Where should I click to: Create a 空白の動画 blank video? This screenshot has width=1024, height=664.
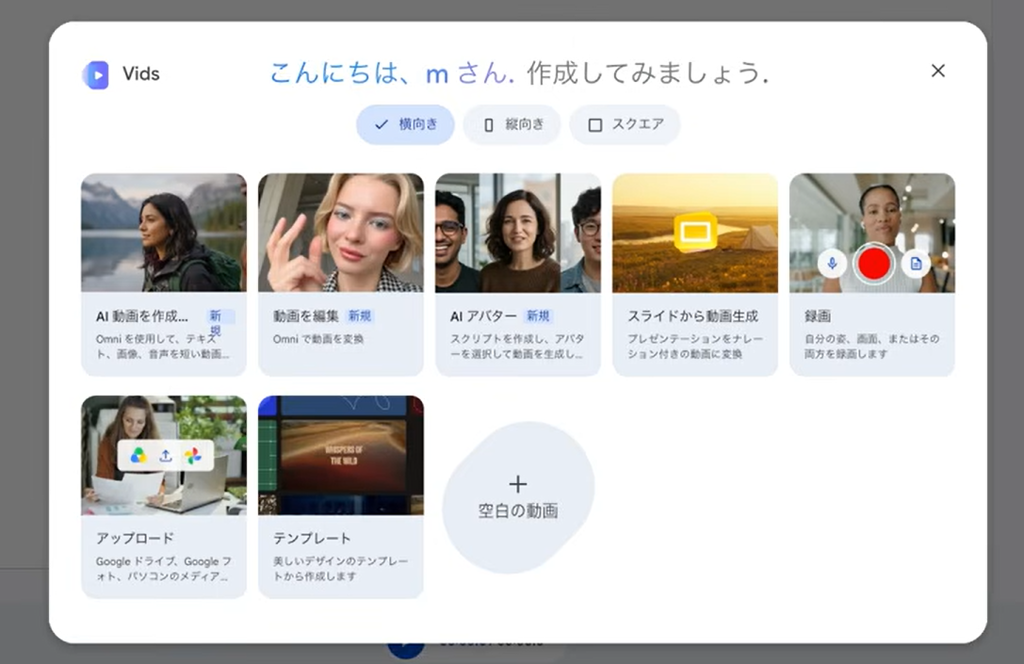coord(518,498)
